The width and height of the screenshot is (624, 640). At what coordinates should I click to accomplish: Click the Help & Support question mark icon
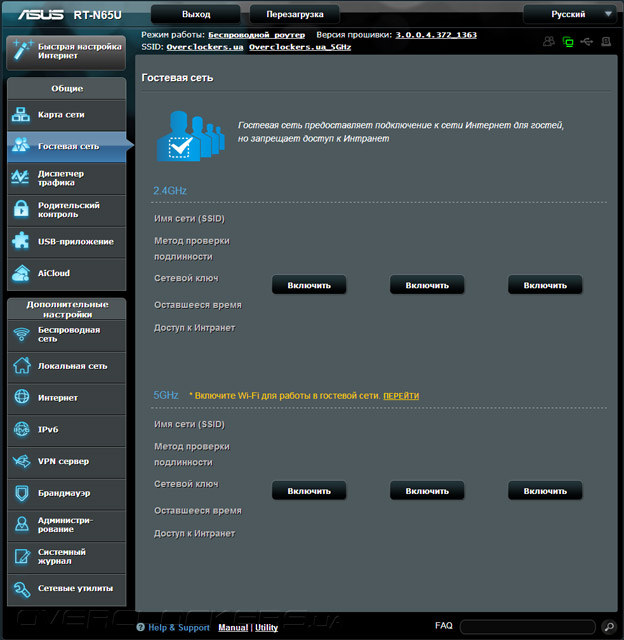[140, 627]
